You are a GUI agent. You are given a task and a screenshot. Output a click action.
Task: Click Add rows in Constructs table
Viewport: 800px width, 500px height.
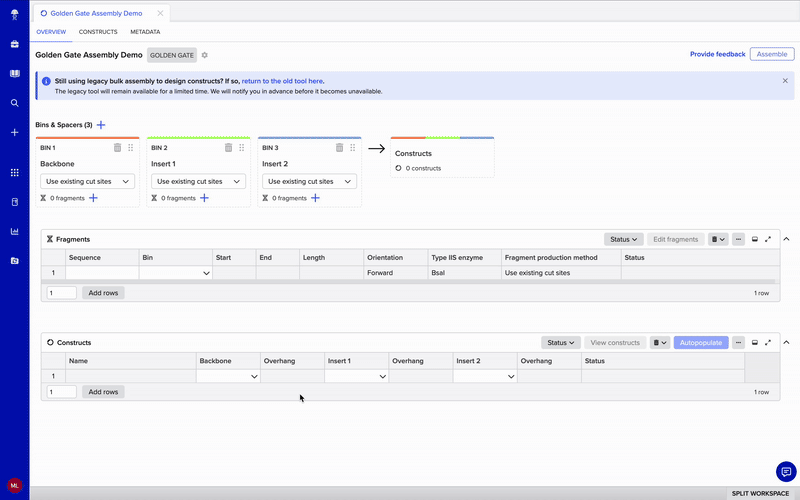(103, 392)
